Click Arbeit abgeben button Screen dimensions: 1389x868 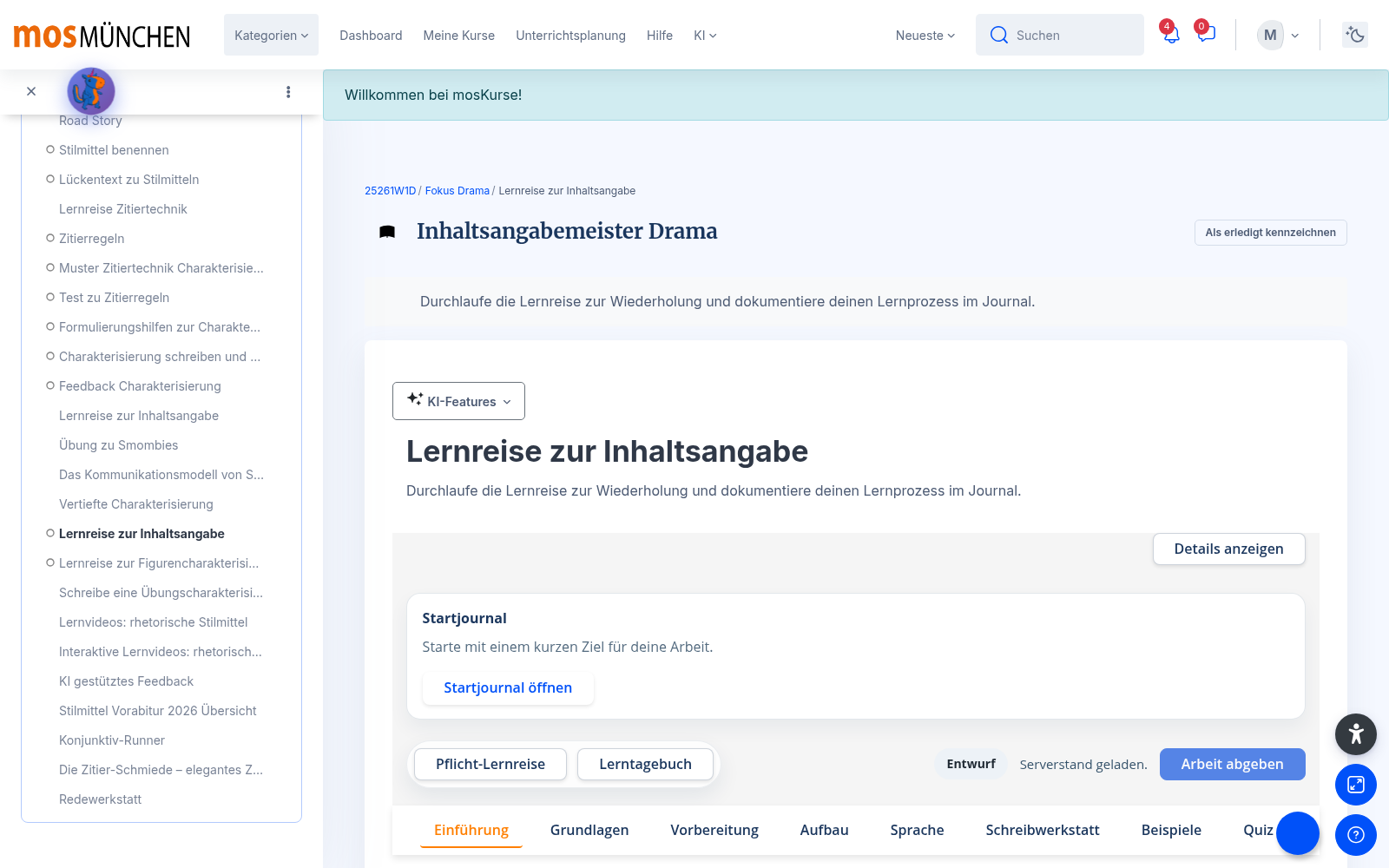(x=1232, y=764)
